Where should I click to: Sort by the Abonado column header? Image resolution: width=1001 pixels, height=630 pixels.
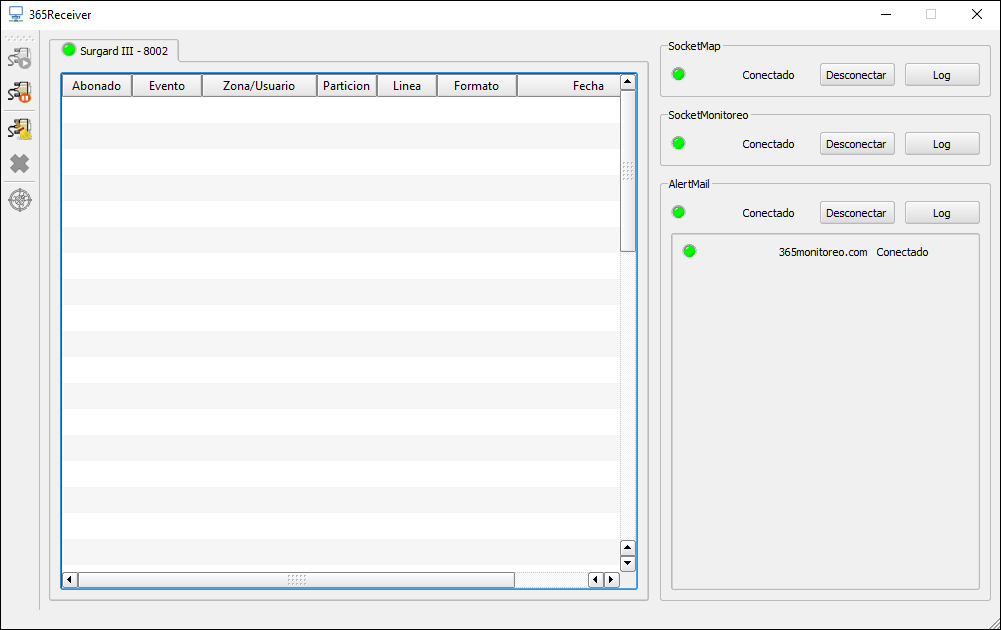click(96, 86)
